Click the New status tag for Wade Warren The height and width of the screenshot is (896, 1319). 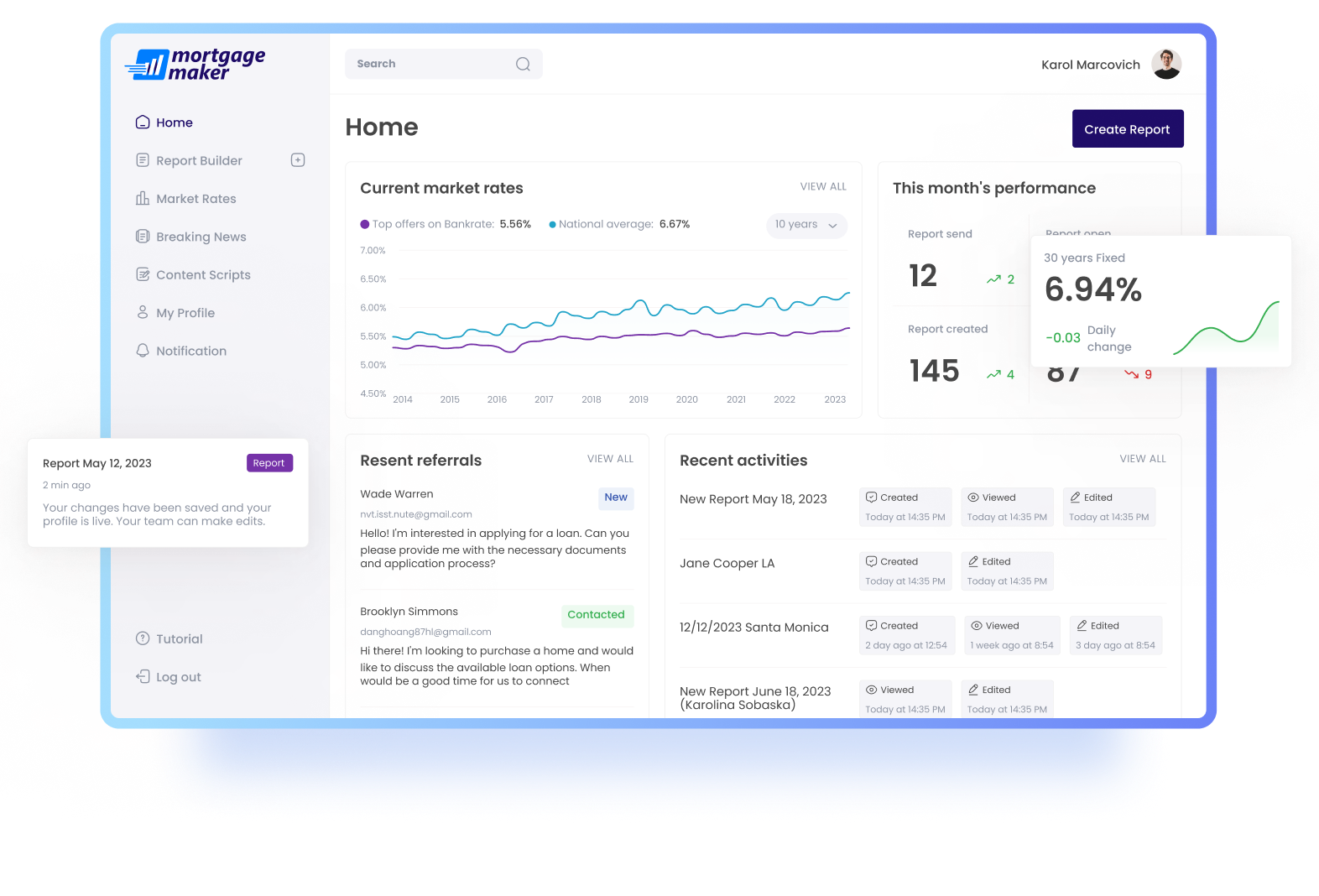pyautogui.click(x=616, y=497)
